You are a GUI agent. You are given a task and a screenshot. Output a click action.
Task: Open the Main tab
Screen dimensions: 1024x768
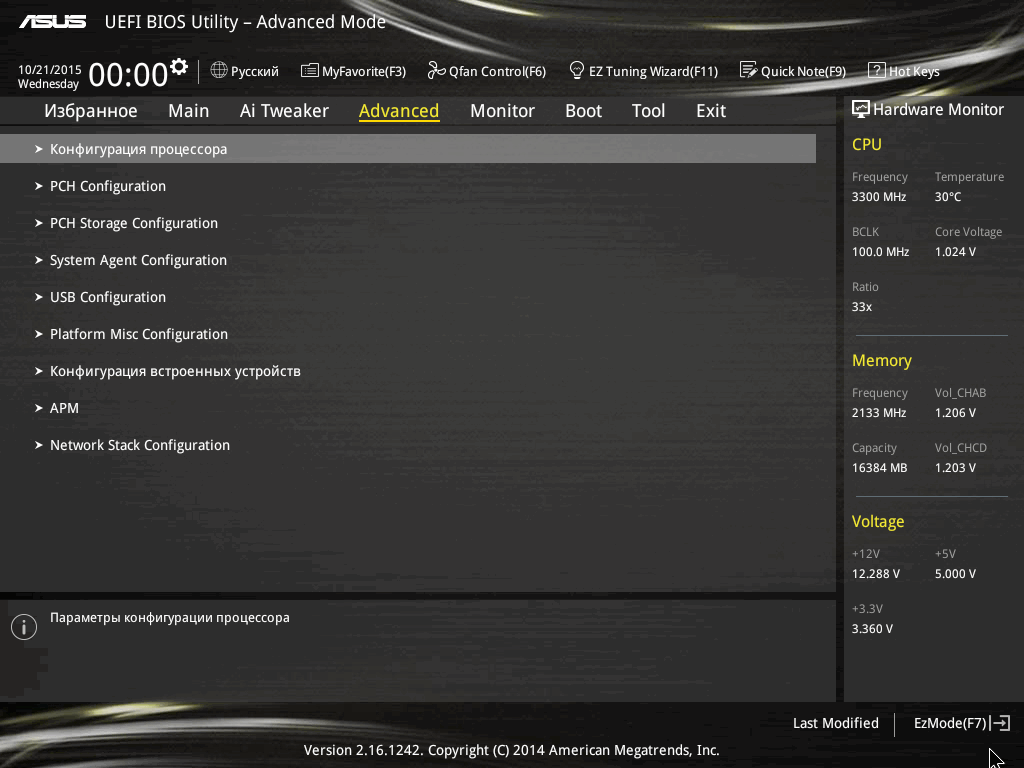189,111
